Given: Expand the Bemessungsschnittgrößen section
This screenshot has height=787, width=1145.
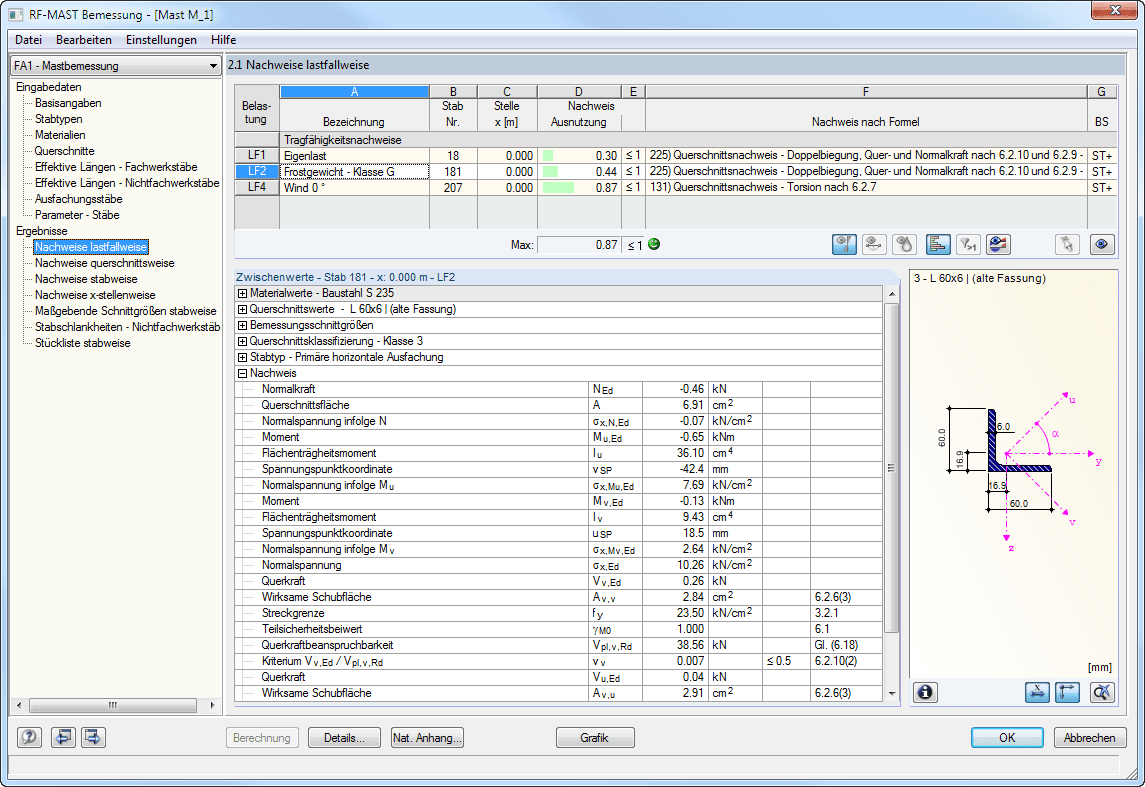Looking at the screenshot, I should point(242,326).
